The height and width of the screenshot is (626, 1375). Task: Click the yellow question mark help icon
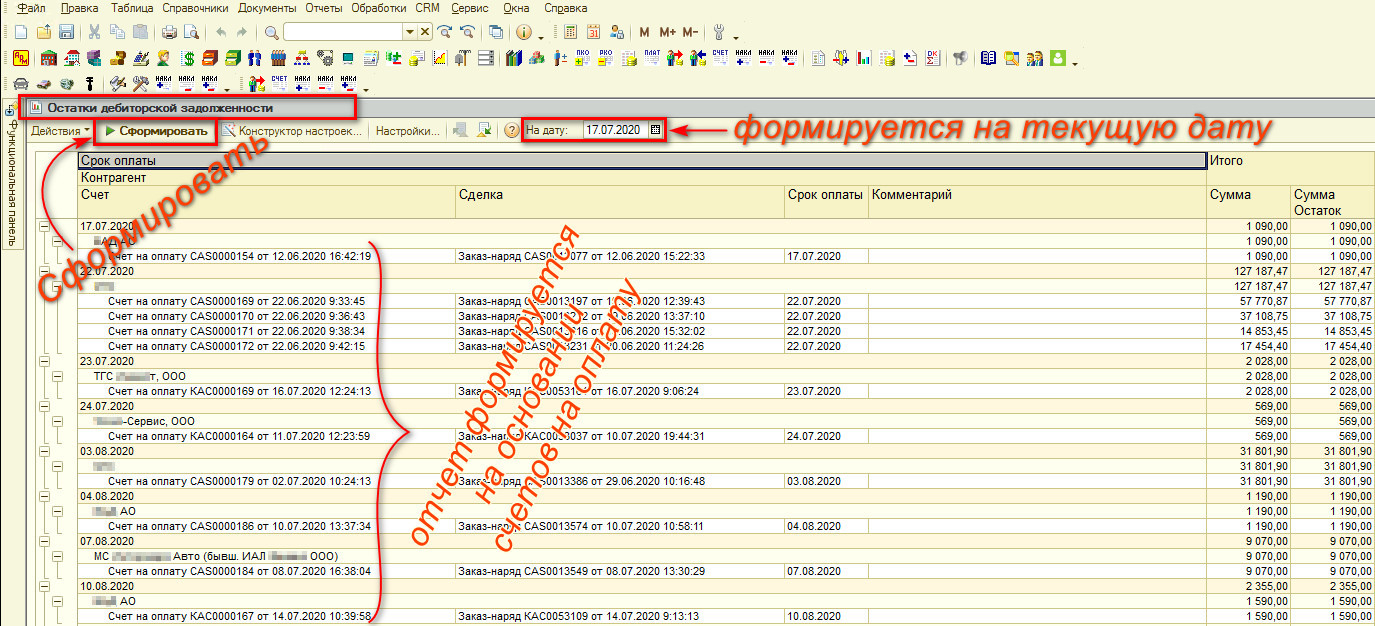(x=511, y=130)
